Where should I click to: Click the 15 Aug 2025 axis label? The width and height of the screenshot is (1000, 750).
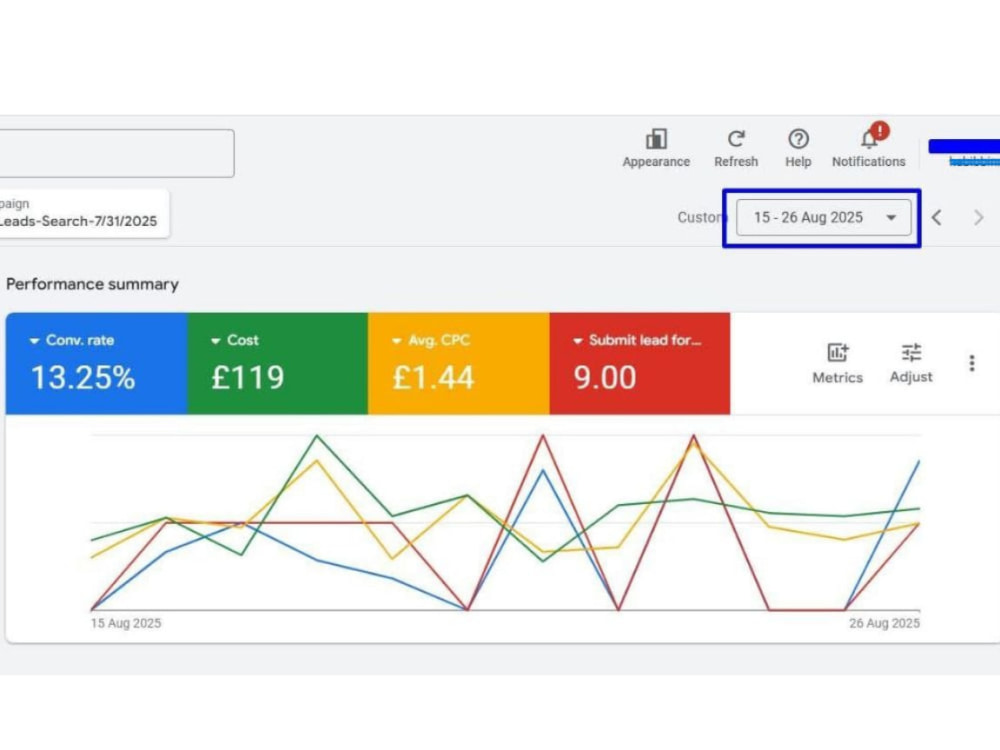126,623
